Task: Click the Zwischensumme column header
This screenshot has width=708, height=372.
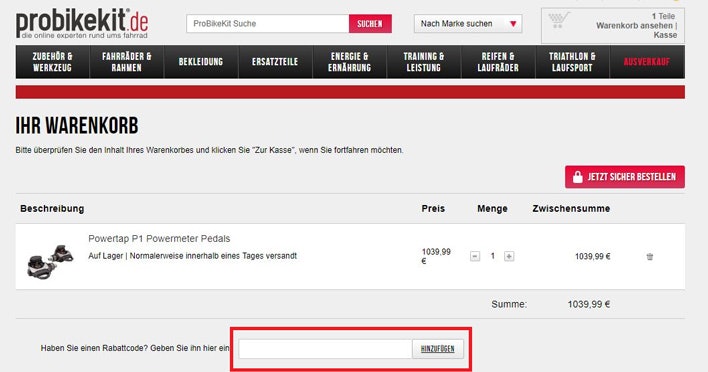Action: point(571,209)
